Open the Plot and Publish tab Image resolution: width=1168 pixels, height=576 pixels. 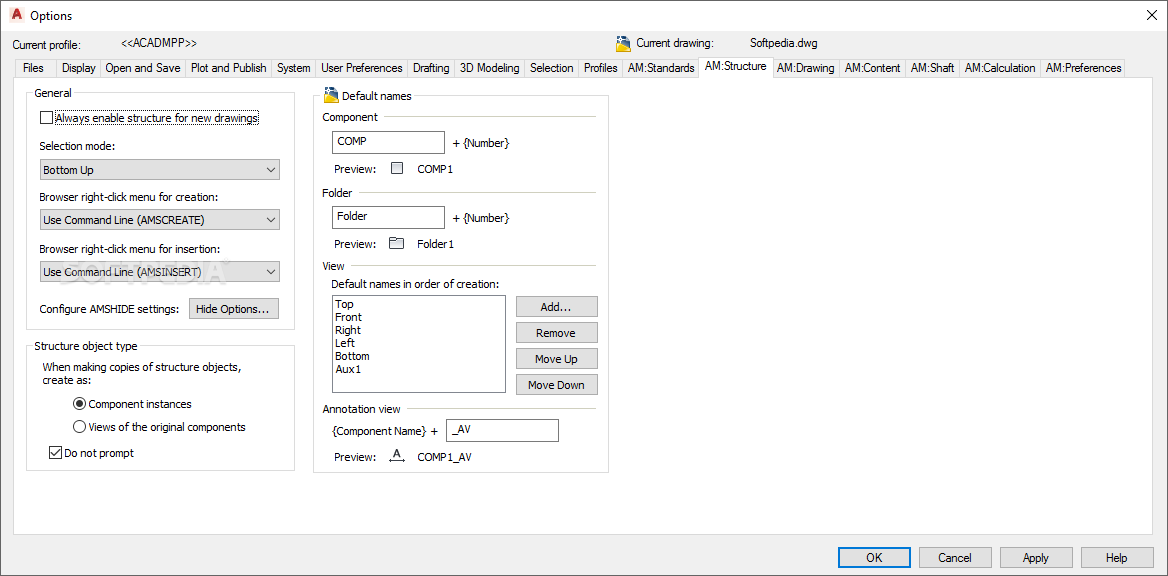point(229,68)
